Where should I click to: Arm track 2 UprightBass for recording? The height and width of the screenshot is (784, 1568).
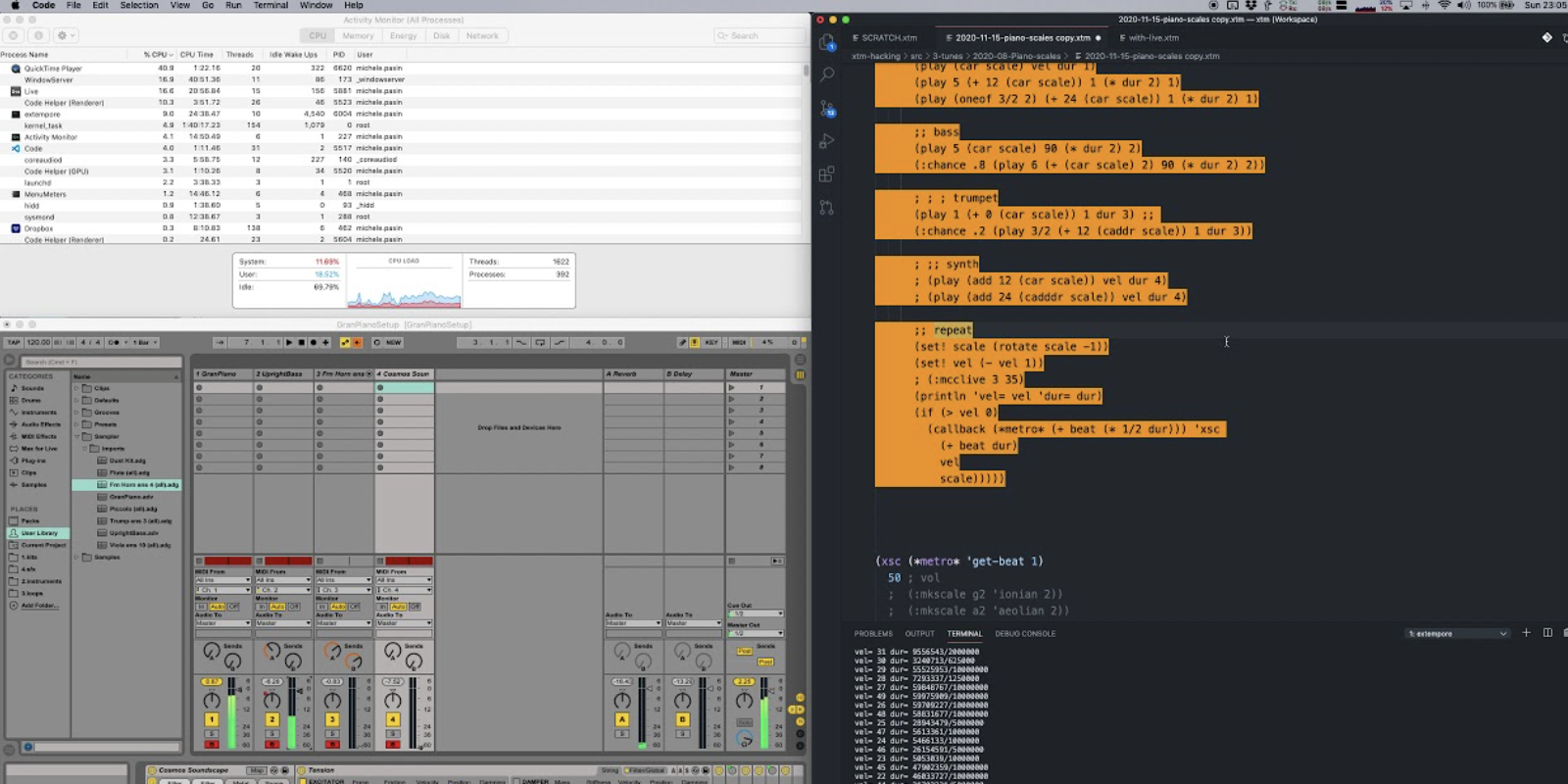point(272,744)
